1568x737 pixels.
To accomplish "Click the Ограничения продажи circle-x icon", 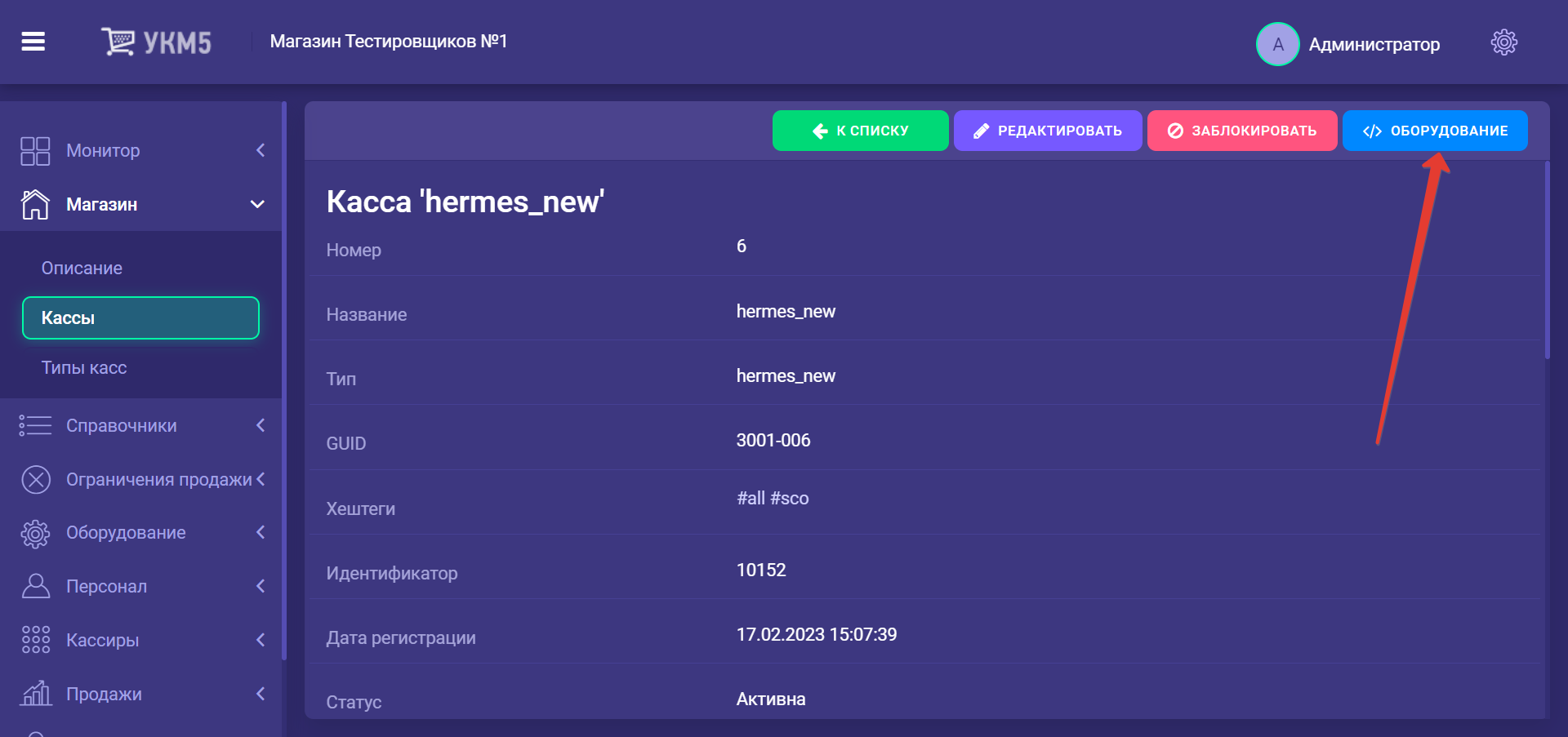I will 36,480.
